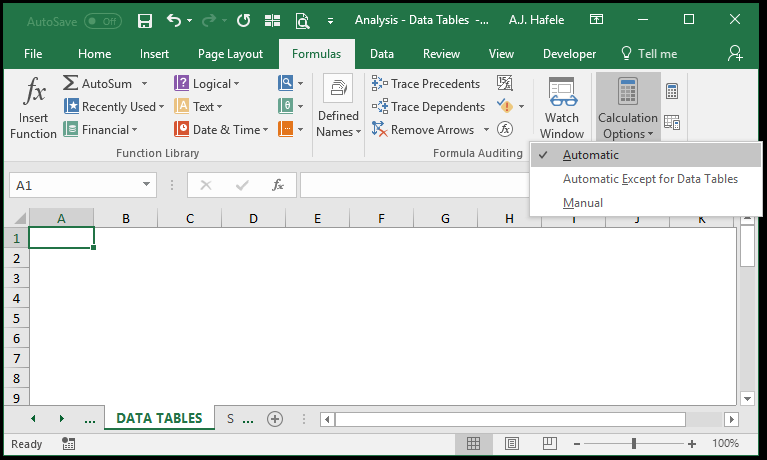Switch to Normal view
Screen dimensions: 767x460
coord(474,444)
